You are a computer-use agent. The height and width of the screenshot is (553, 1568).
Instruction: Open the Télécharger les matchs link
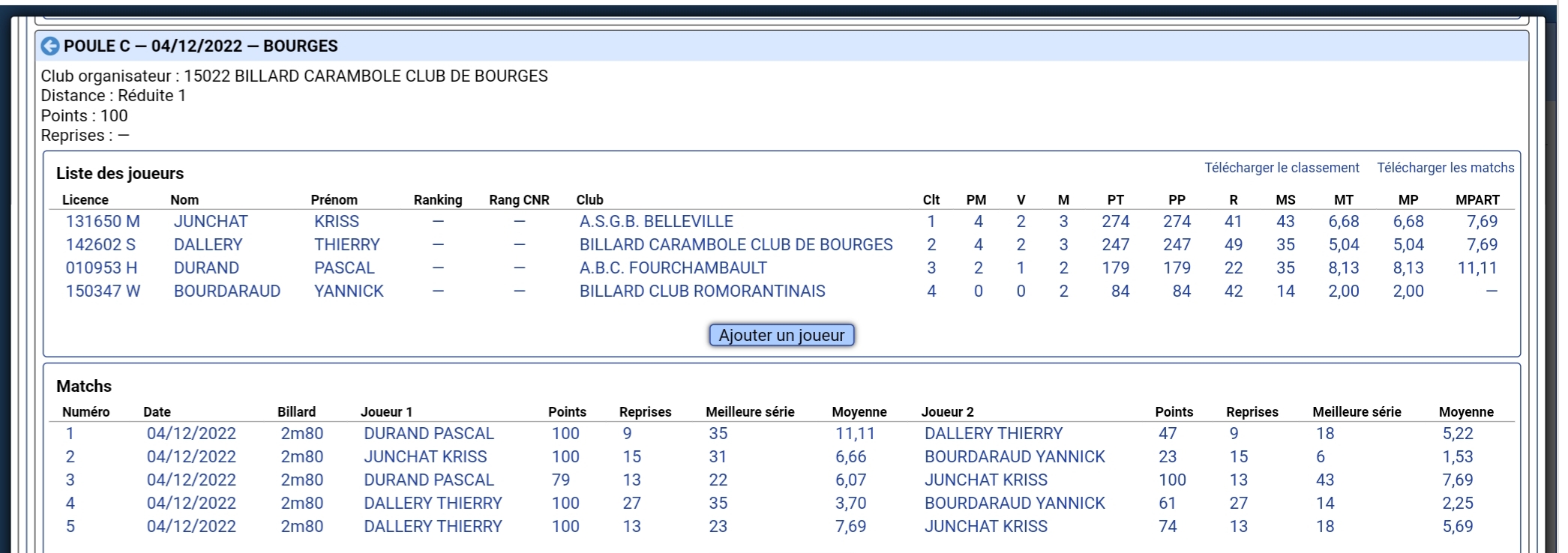pyautogui.click(x=1445, y=168)
